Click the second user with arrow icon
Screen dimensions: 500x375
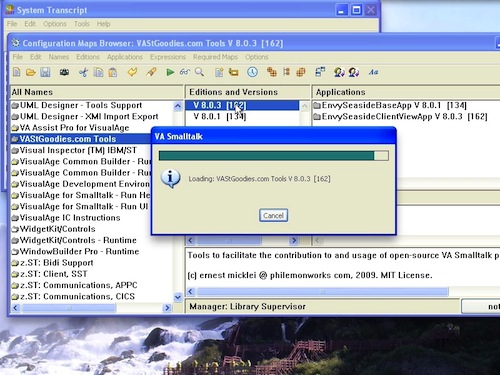pyautogui.click(x=354, y=72)
